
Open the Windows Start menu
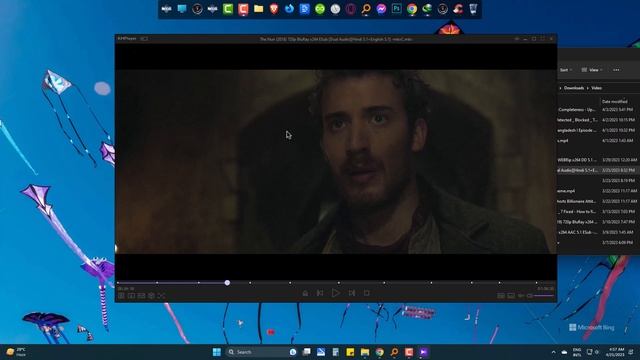pos(217,352)
